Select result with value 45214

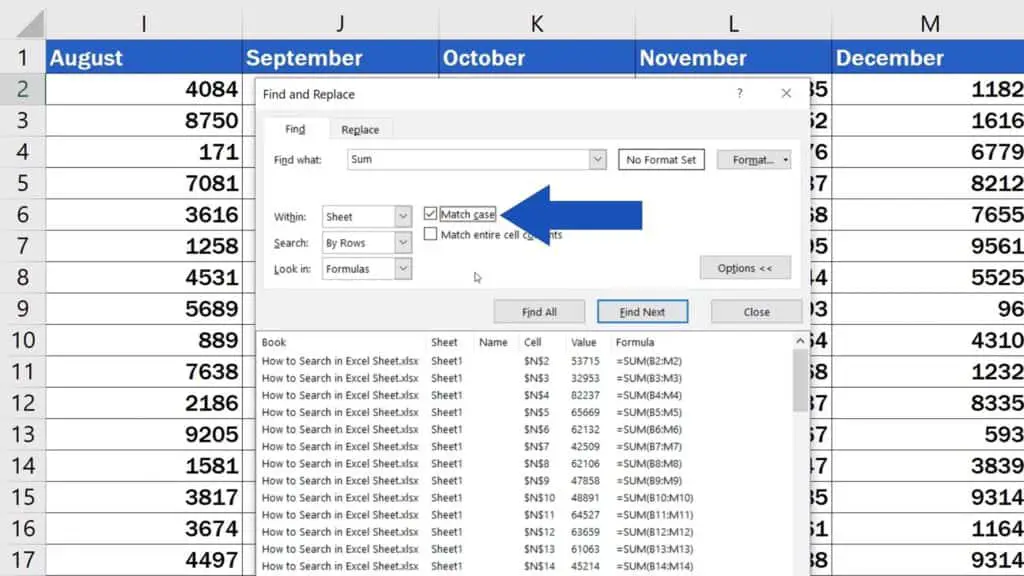point(526,566)
